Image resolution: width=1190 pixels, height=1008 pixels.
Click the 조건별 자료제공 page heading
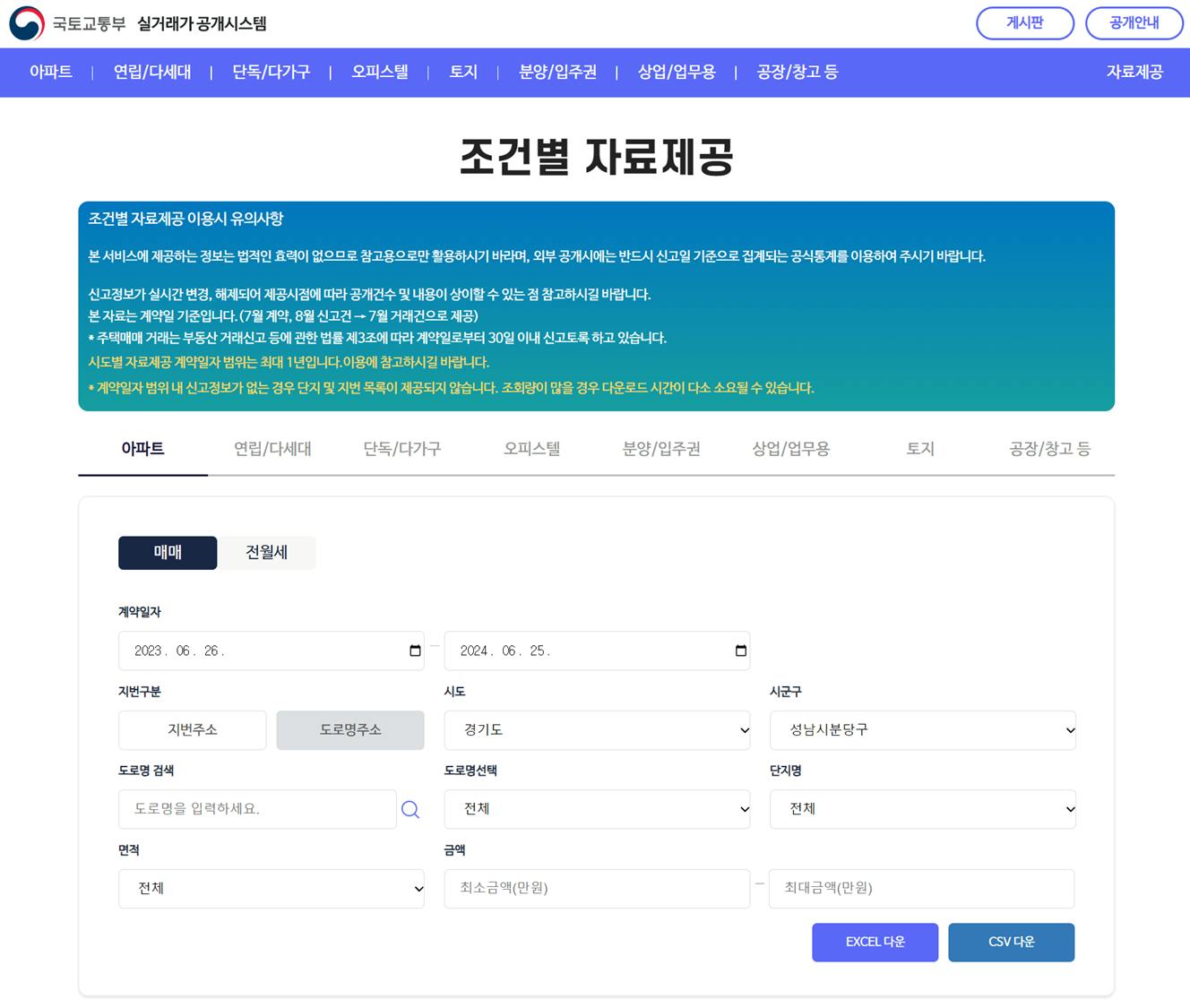(597, 157)
